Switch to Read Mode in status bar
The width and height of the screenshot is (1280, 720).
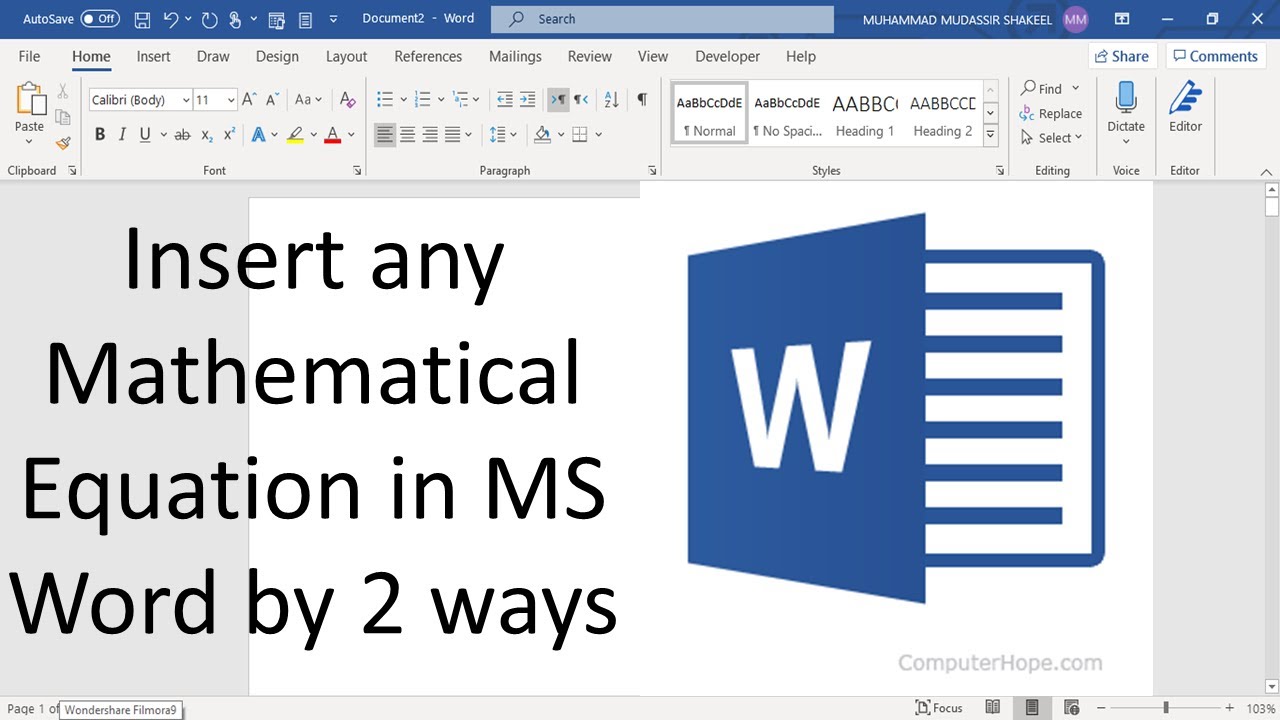pos(992,708)
